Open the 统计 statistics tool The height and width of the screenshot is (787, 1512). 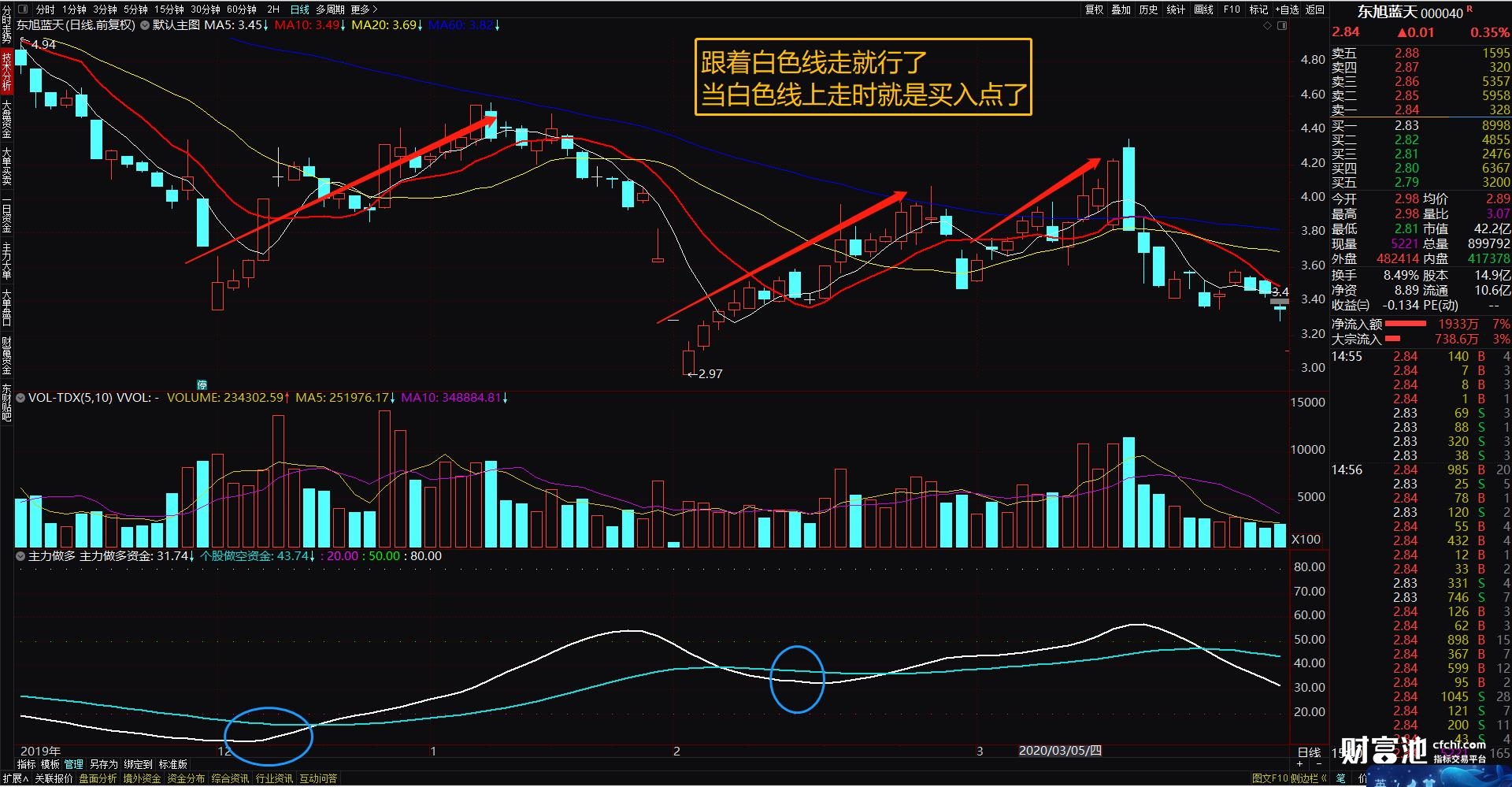pos(1176,9)
